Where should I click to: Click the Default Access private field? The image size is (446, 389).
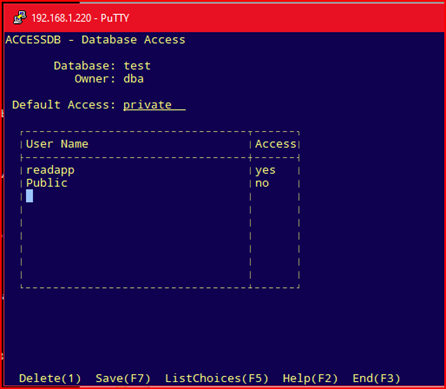pyautogui.click(x=154, y=105)
